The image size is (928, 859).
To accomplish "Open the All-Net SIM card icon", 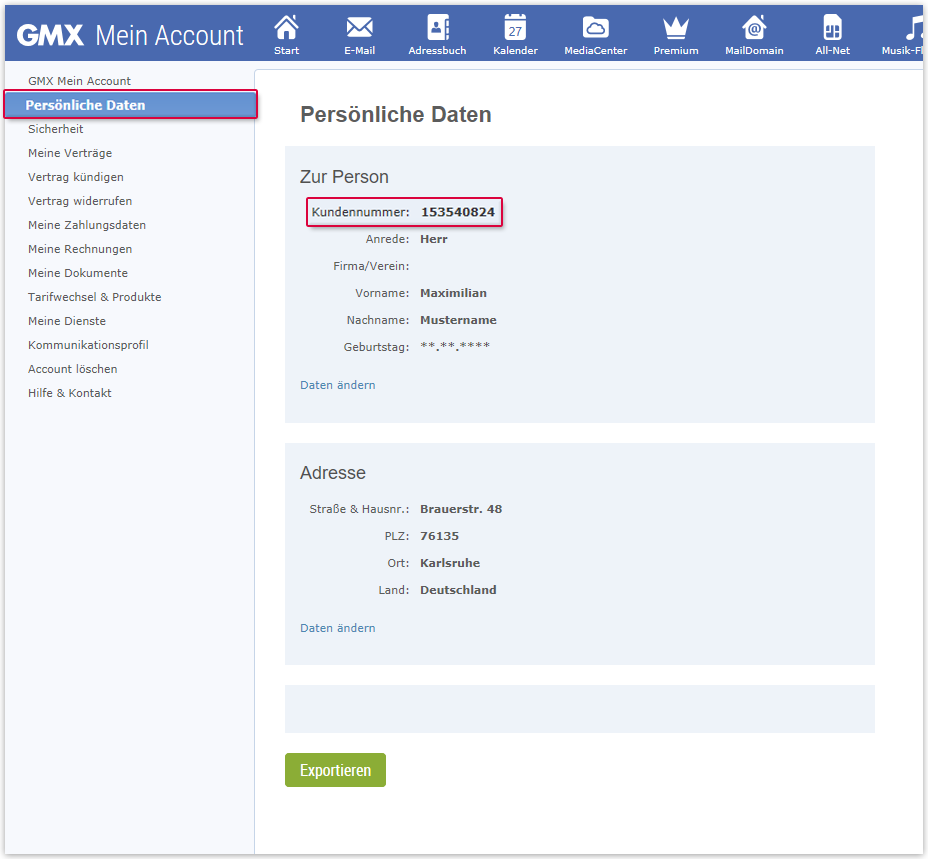I will pyautogui.click(x=832, y=28).
